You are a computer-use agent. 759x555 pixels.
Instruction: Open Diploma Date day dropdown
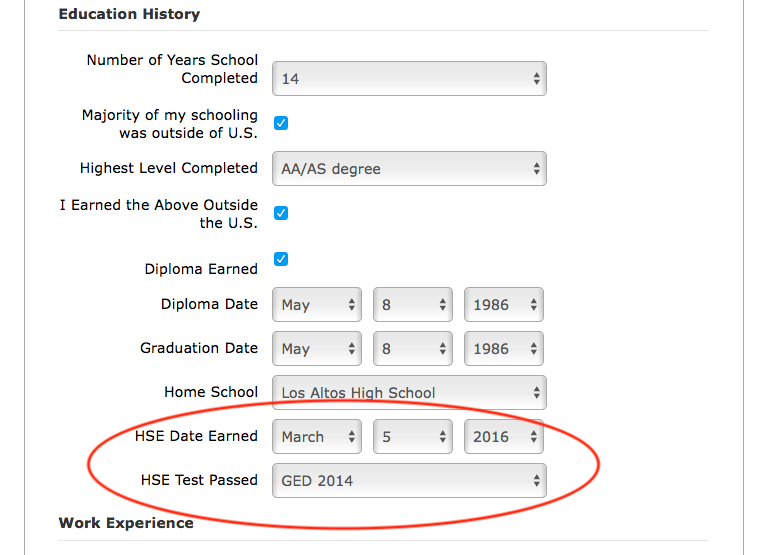(412, 305)
